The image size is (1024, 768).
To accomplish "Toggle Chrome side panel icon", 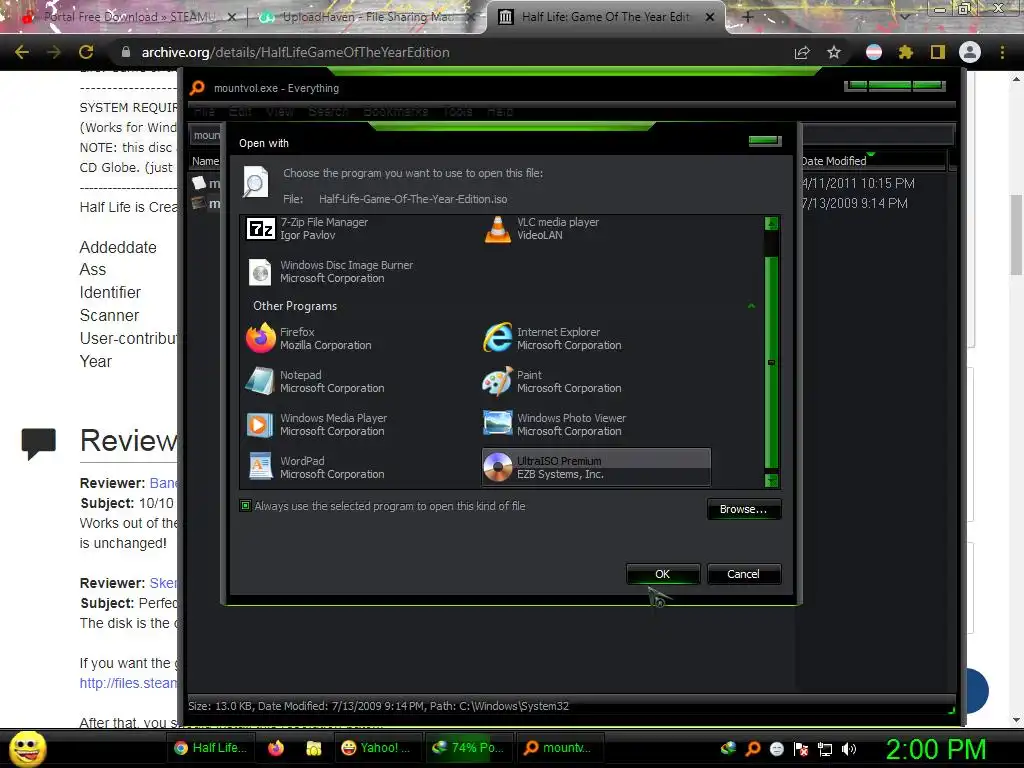I will [x=937, y=52].
